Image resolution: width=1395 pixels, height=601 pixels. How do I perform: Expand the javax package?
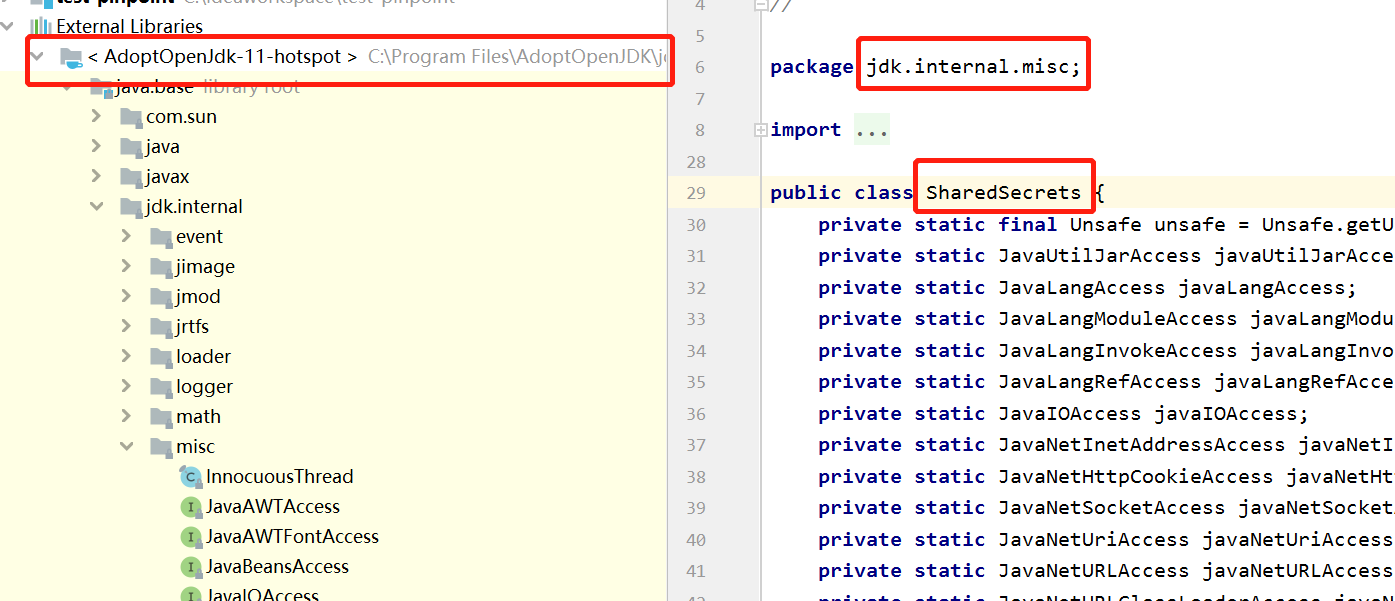pos(96,176)
